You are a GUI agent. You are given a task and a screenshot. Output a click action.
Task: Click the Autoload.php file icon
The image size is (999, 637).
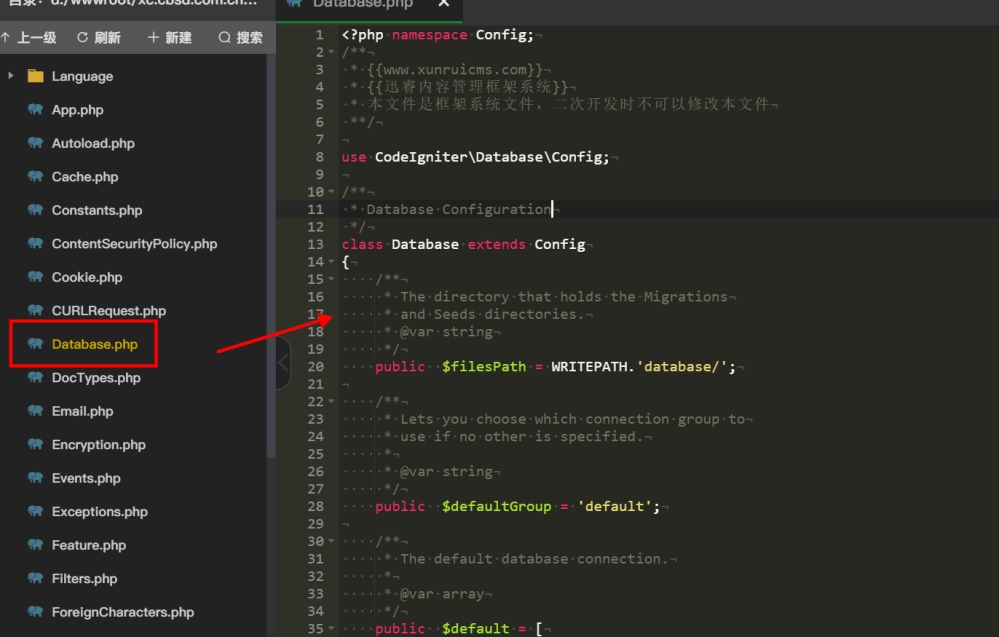(x=36, y=143)
